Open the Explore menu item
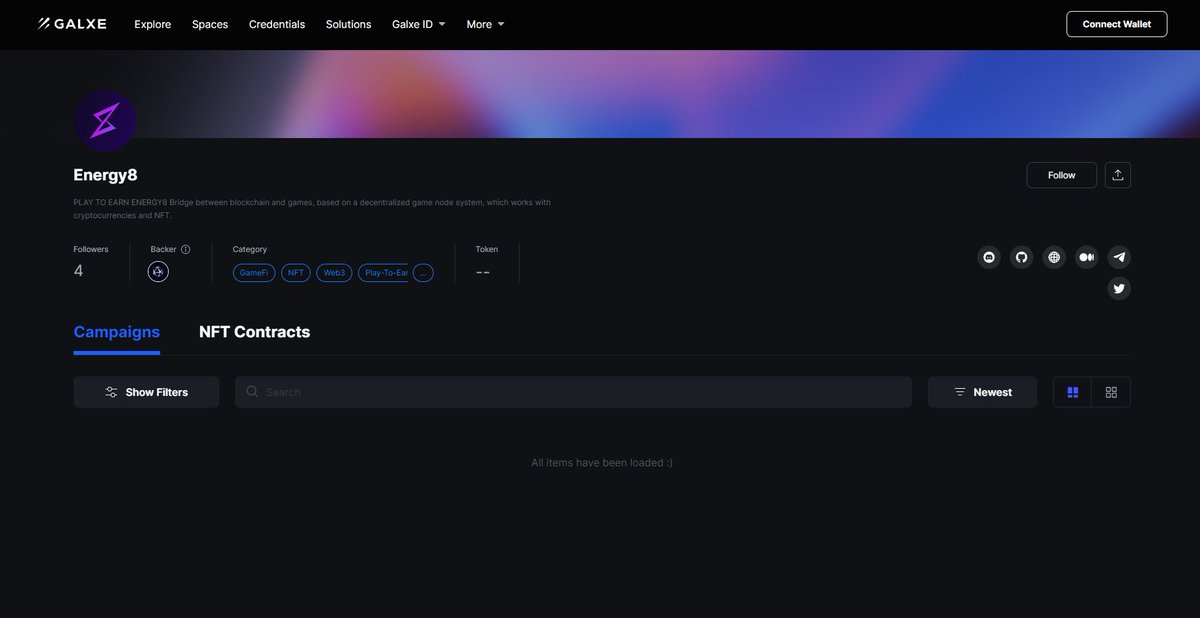 pos(153,24)
